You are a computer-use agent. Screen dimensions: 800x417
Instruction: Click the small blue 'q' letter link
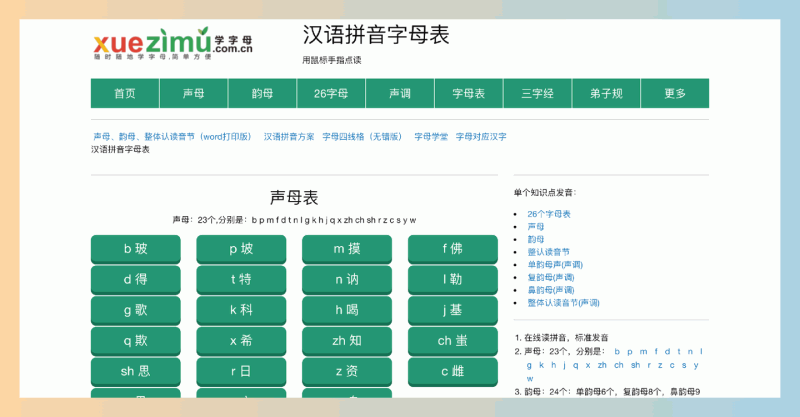(576, 365)
